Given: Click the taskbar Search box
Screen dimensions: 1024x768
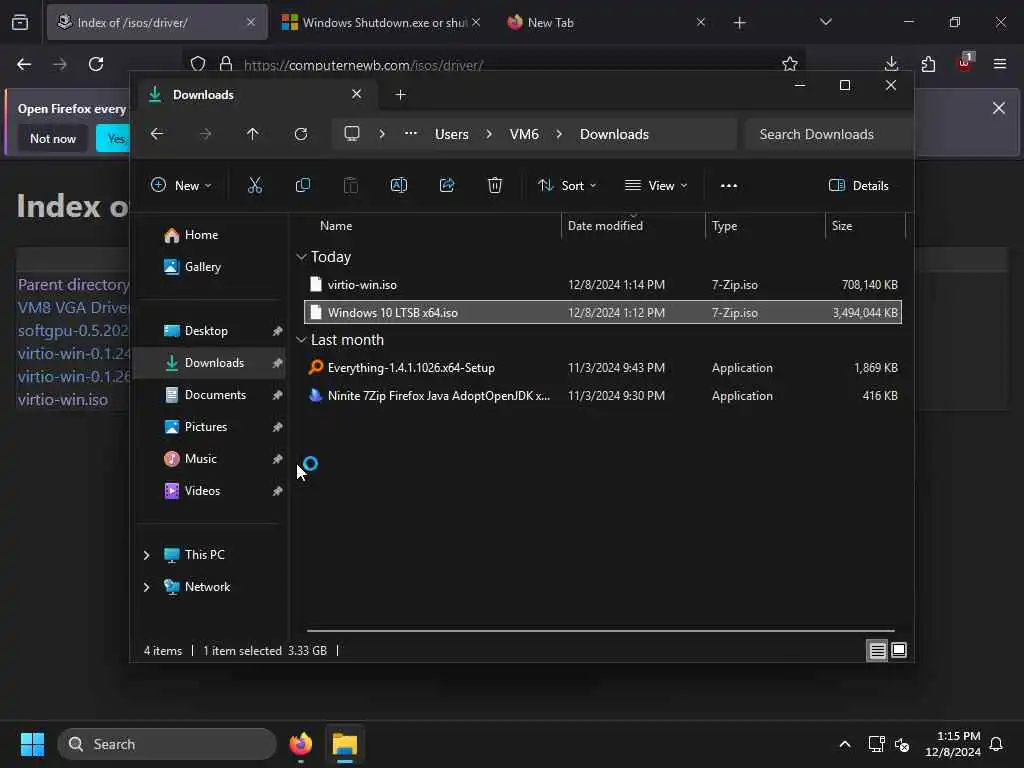Looking at the screenshot, I should (167, 744).
